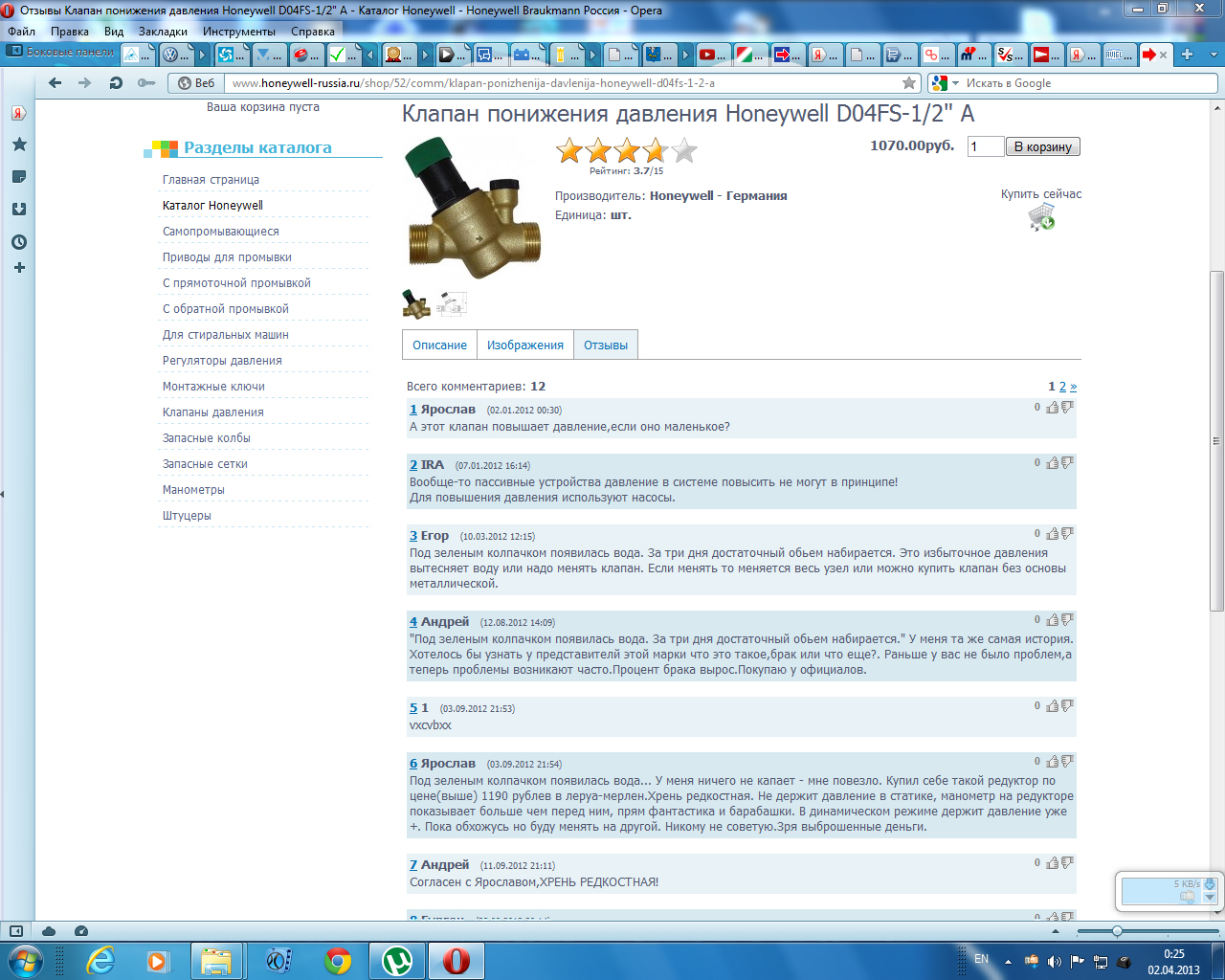The height and width of the screenshot is (980, 1225).
Task: Add a new panel with the sidebar plus
Action: tap(18, 268)
